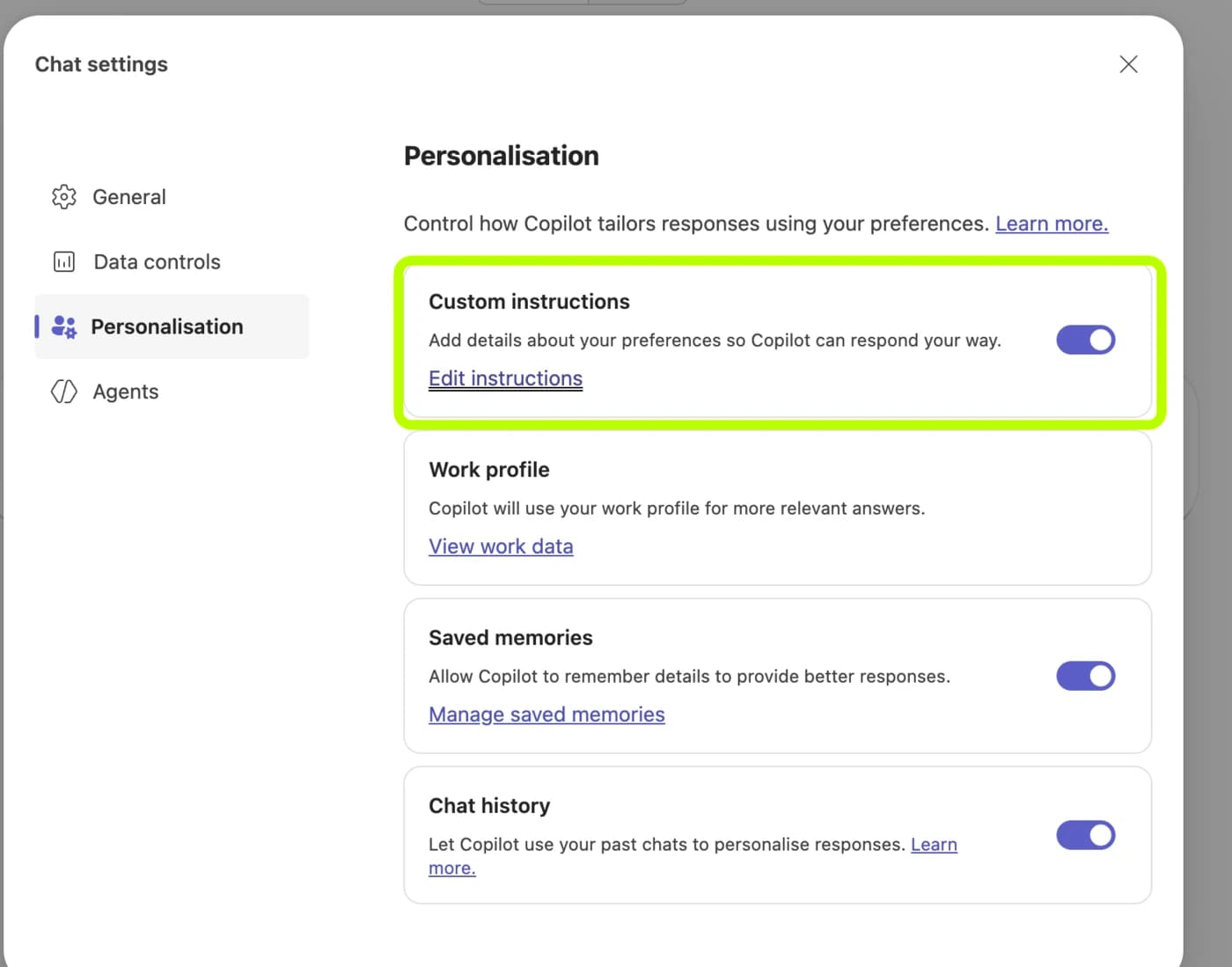Image resolution: width=1232 pixels, height=967 pixels.
Task: Follow Learn more link in Chat history
Action: 934,845
